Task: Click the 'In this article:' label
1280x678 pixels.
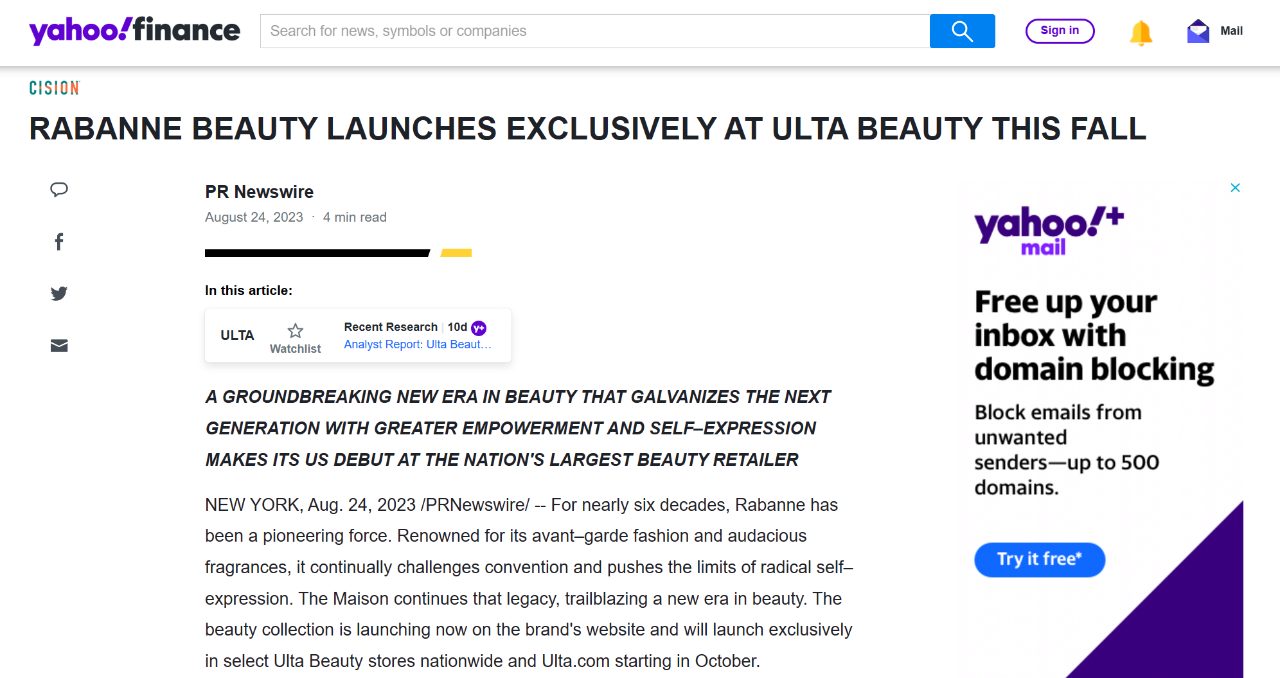Action: coord(249,291)
